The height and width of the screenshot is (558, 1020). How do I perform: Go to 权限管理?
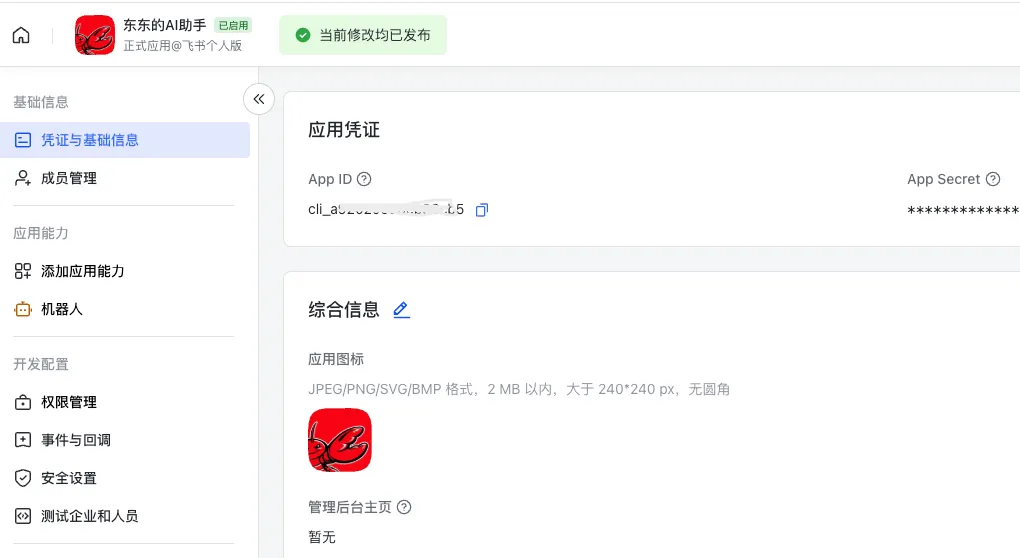tap(125, 402)
